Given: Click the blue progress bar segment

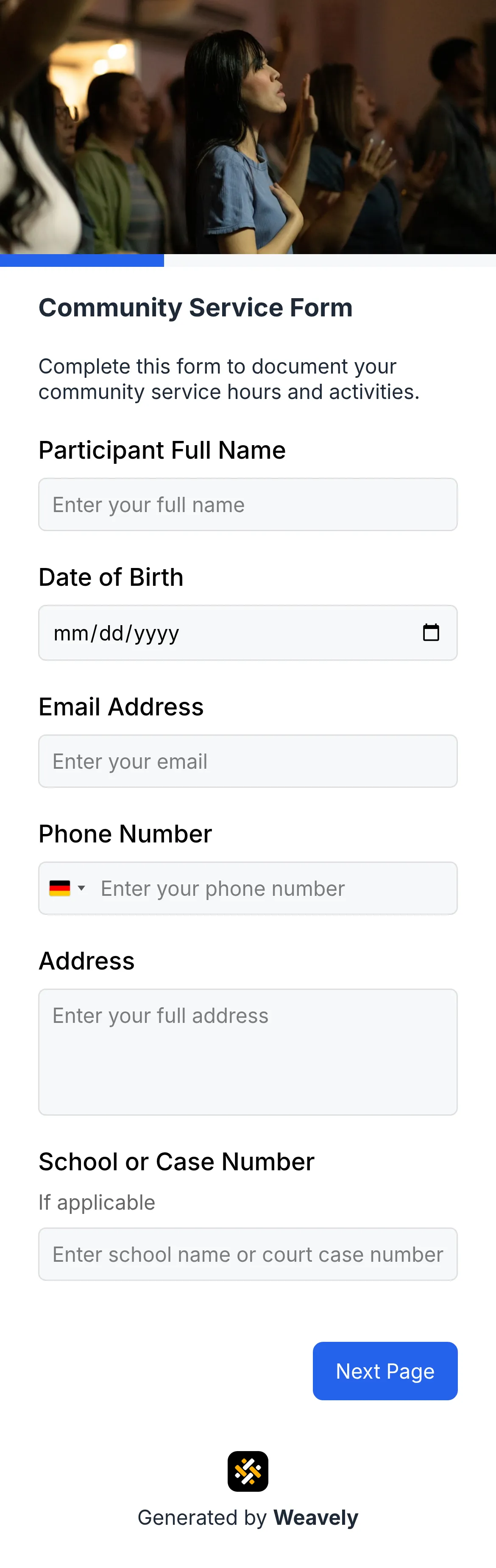Looking at the screenshot, I should (x=82, y=260).
